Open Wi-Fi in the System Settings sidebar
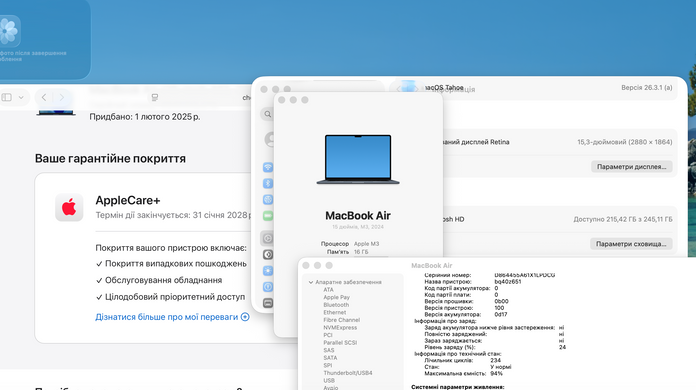The height and width of the screenshot is (390, 696). pyautogui.click(x=268, y=167)
